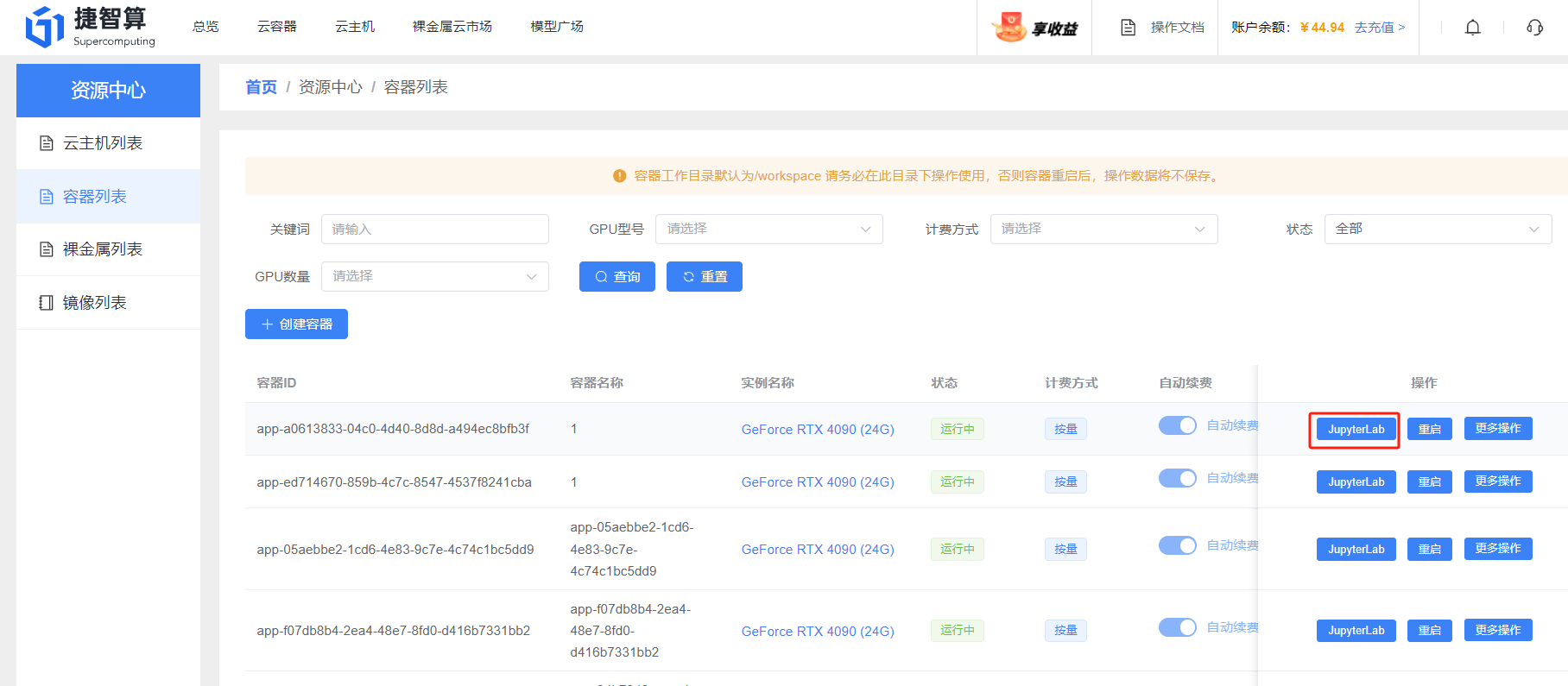The width and height of the screenshot is (1568, 686).
Task: Open the GPU数量 dropdown
Action: click(x=435, y=277)
